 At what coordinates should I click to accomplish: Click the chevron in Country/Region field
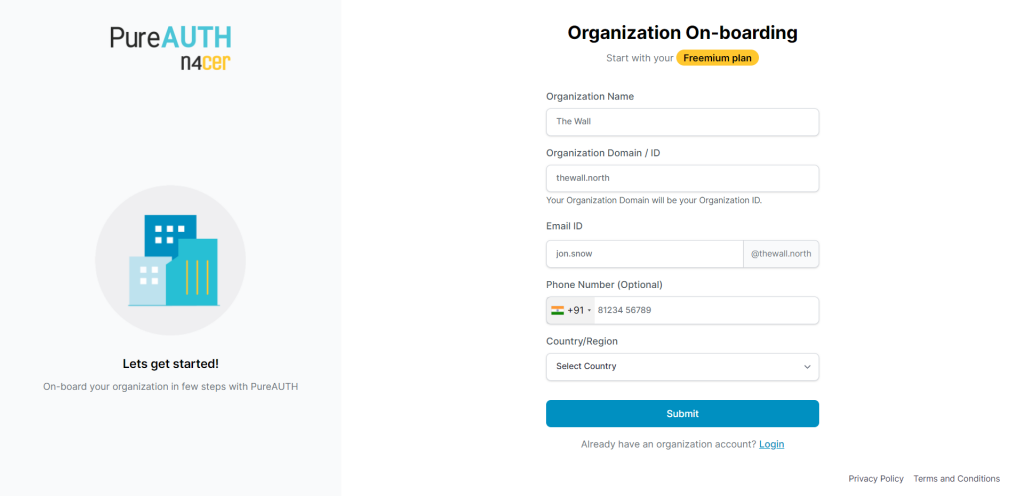click(x=807, y=367)
